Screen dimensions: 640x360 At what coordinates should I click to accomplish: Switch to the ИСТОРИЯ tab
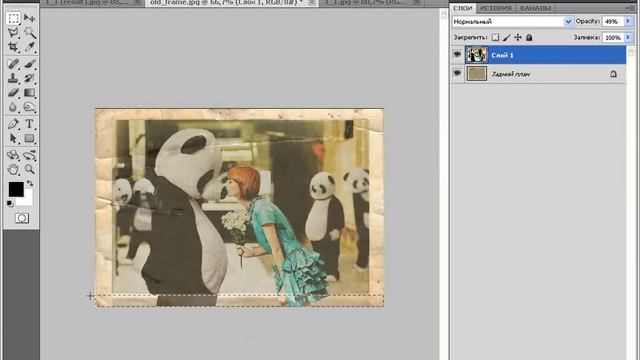[x=496, y=8]
